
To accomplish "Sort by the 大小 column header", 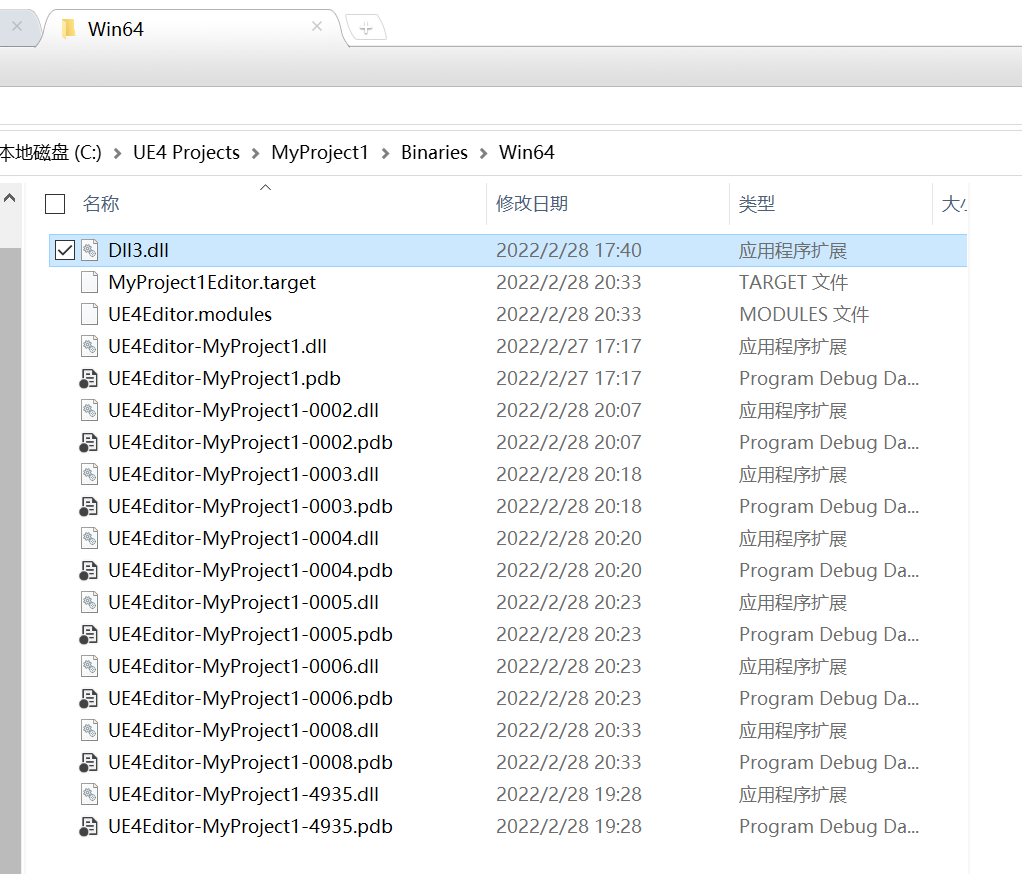I will (x=954, y=204).
